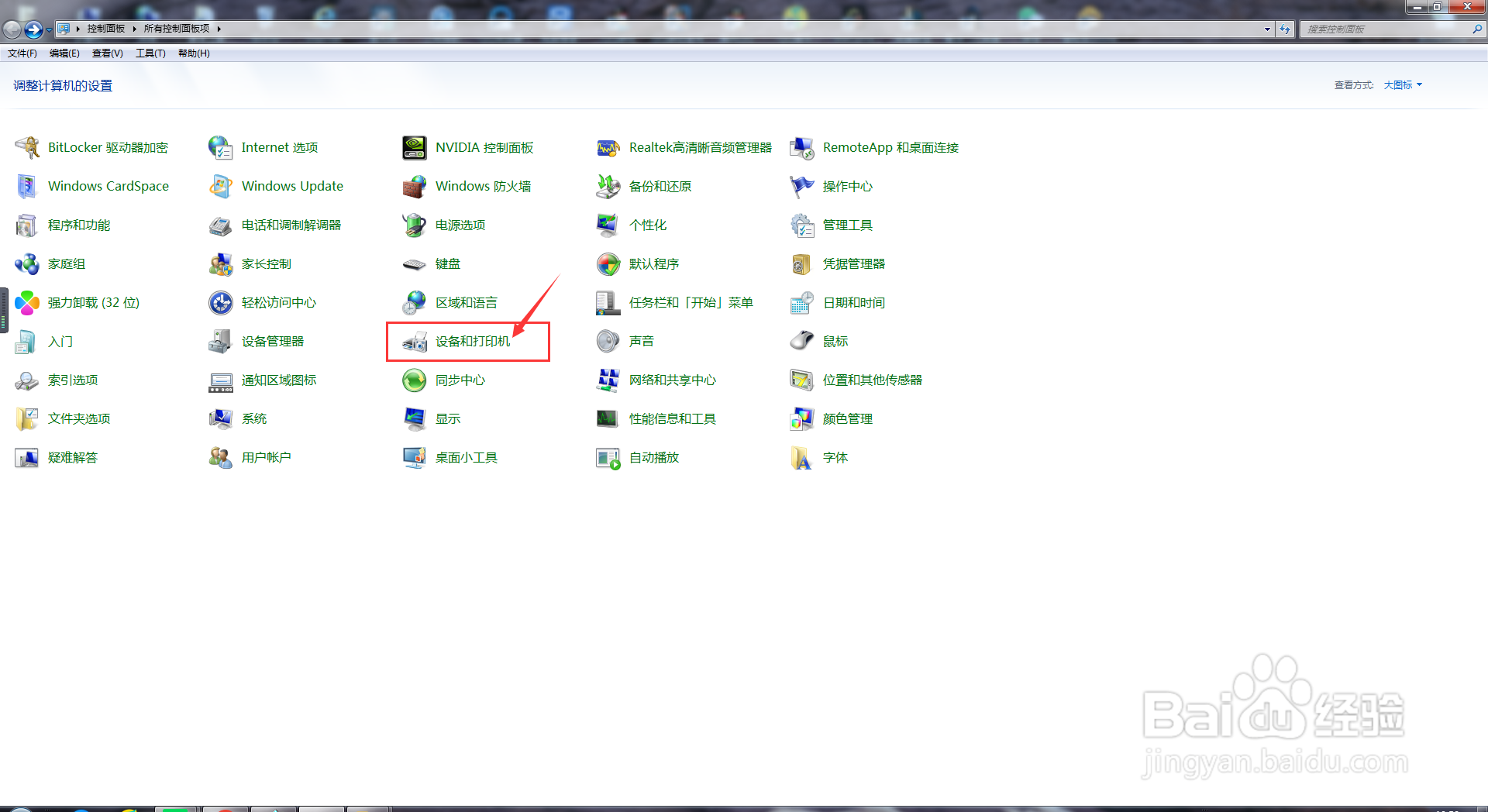Viewport: 1488px width, 812px height.
Task: Open the 备份和还原 backup icon
Action: coord(608,186)
